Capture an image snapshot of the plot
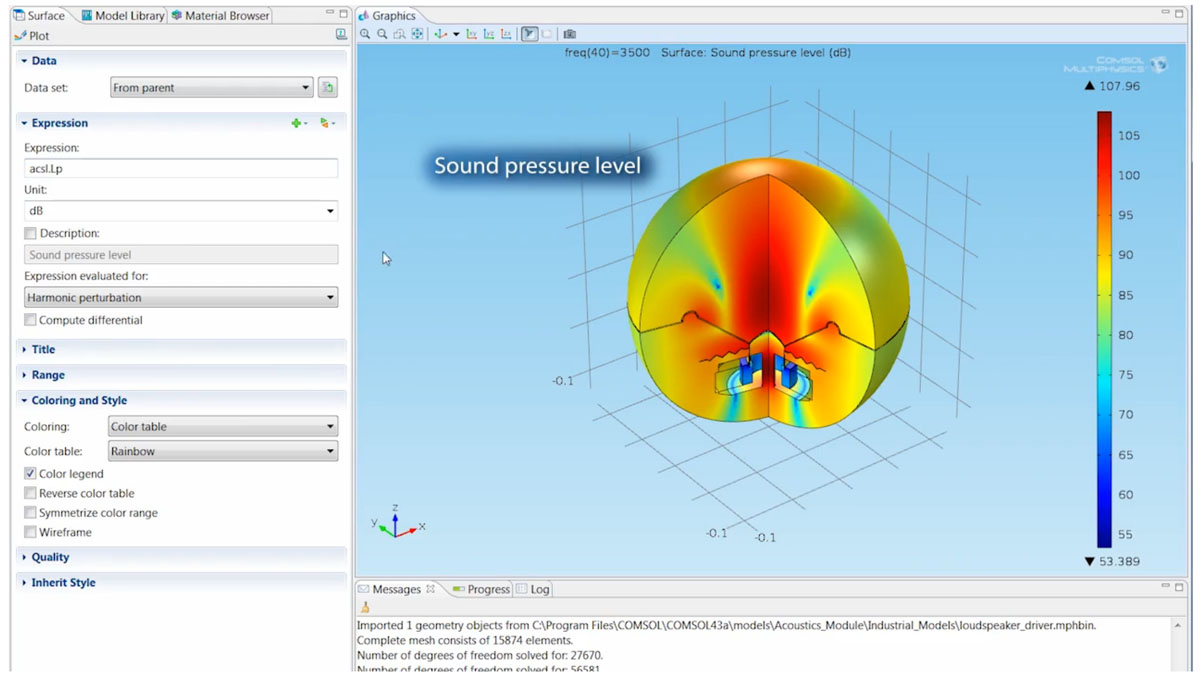This screenshot has height=673, width=1200. (x=568, y=33)
